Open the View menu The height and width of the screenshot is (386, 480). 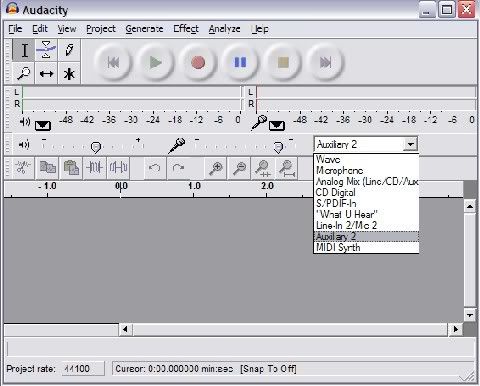67,29
